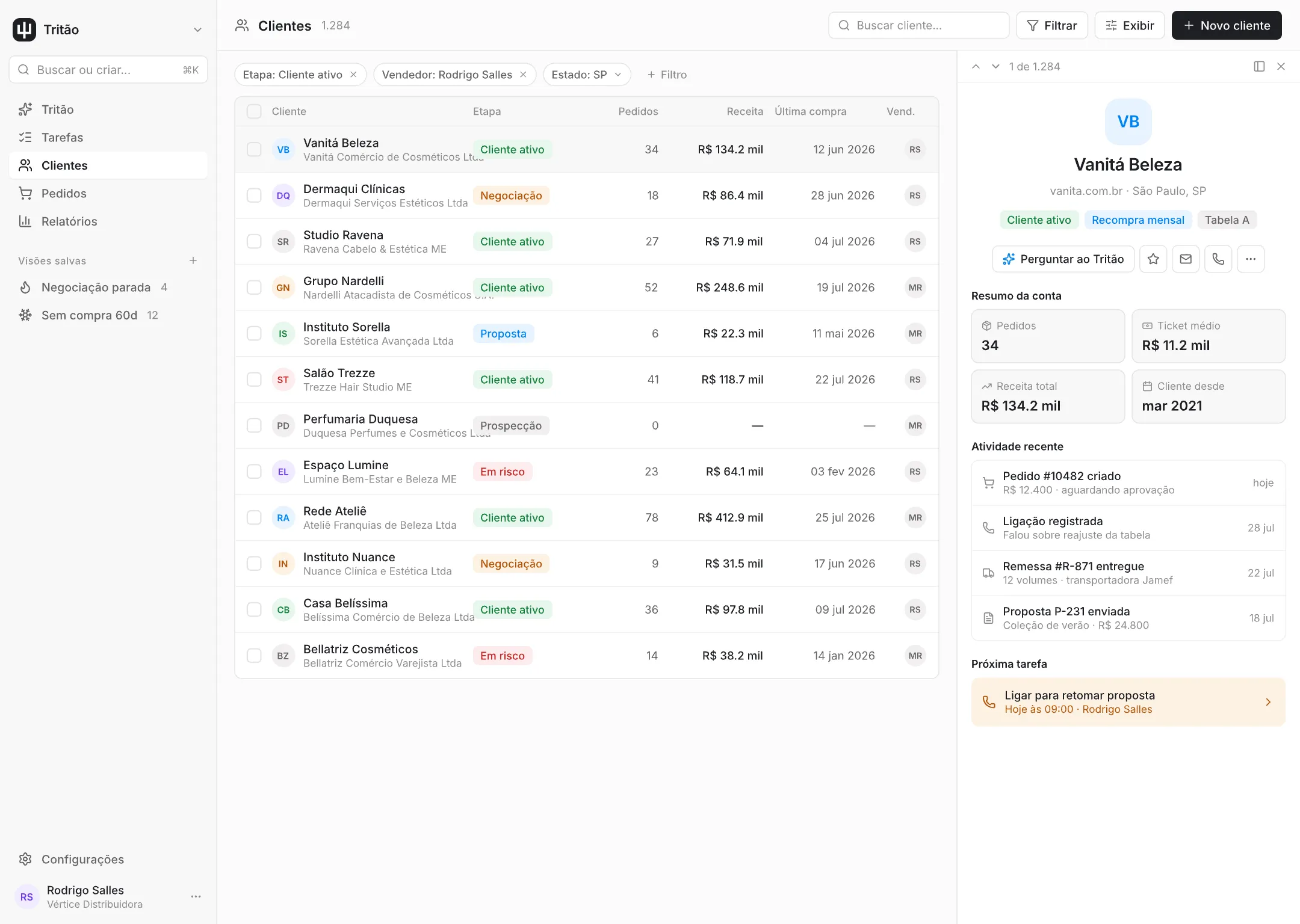1300x924 pixels.
Task: Toggle the side panel layout icon
Action: tap(1259, 67)
